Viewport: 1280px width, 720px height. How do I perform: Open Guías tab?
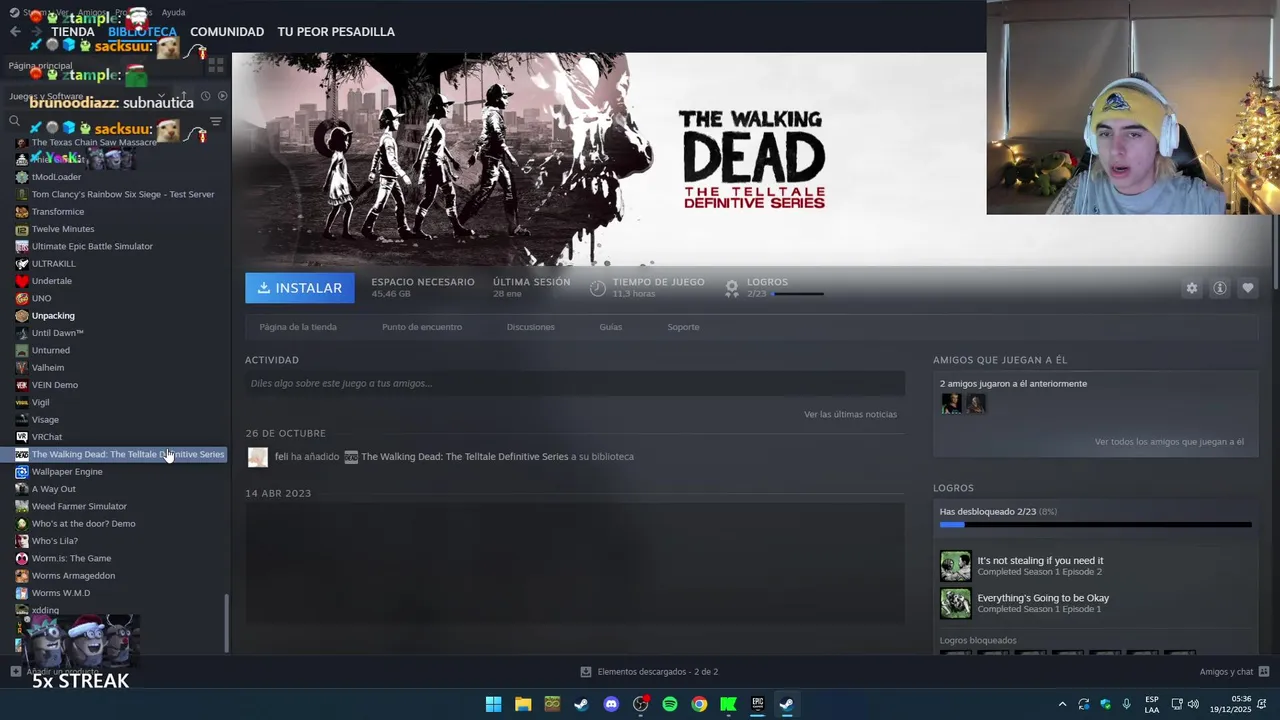click(611, 327)
